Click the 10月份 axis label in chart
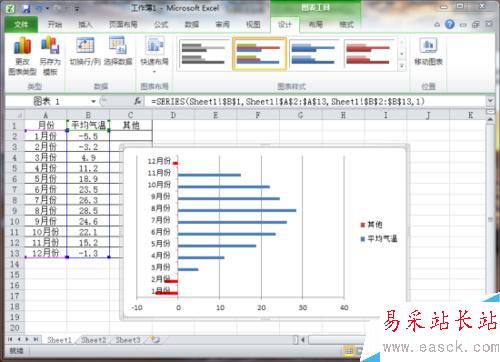This screenshot has height=362, width=500. coord(159,184)
